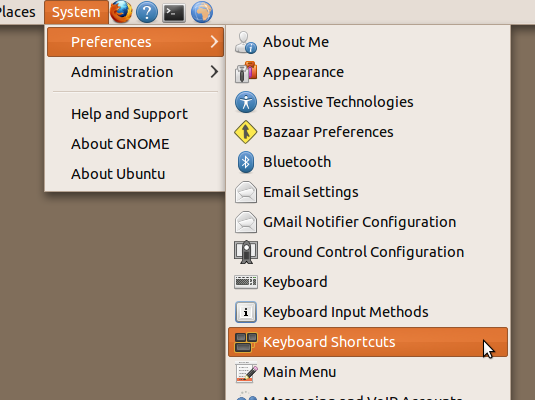This screenshot has width=535, height=400.
Task: Open the help question mark launcher
Action: (147, 13)
